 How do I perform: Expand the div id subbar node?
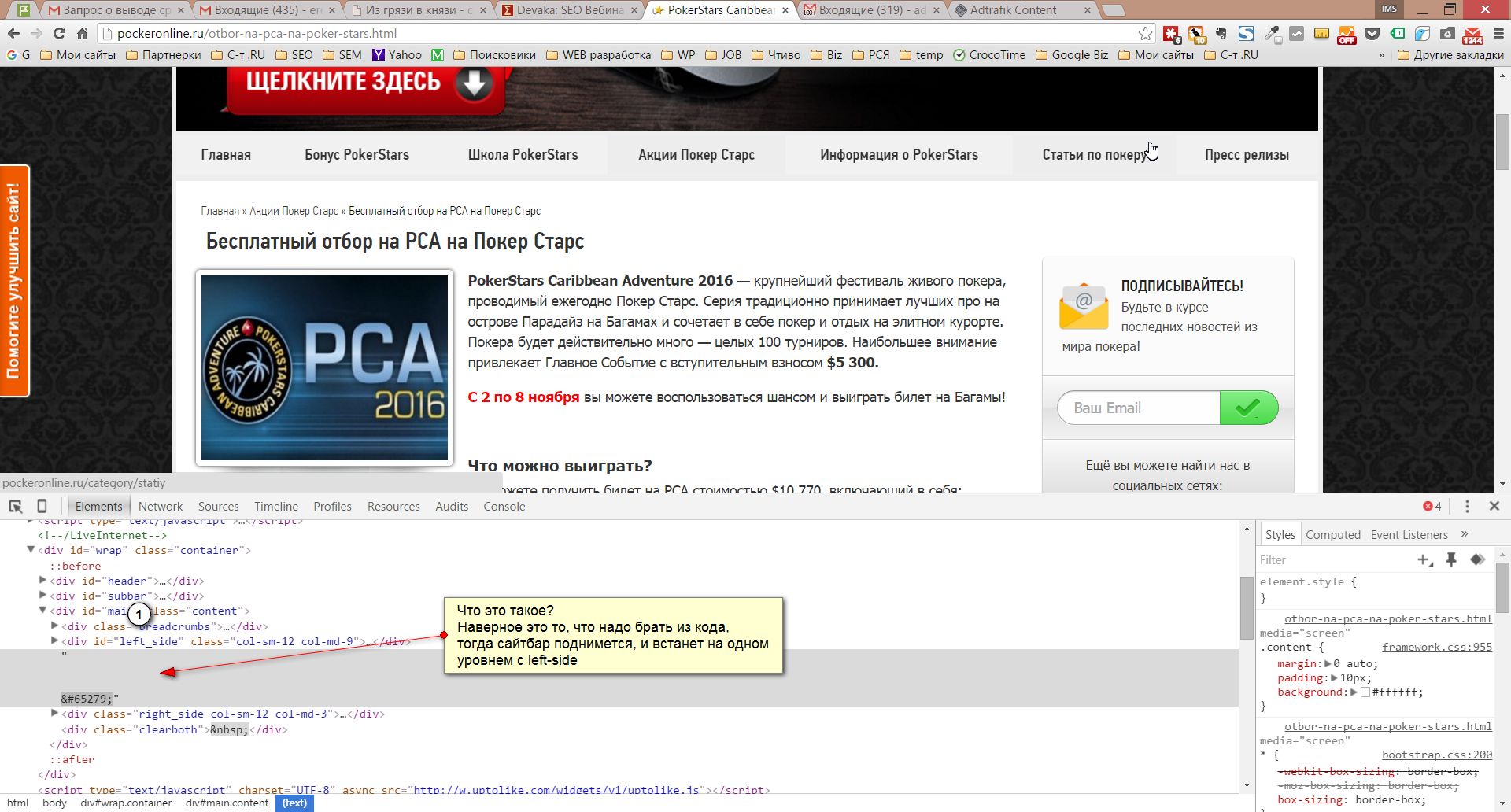coord(42,596)
